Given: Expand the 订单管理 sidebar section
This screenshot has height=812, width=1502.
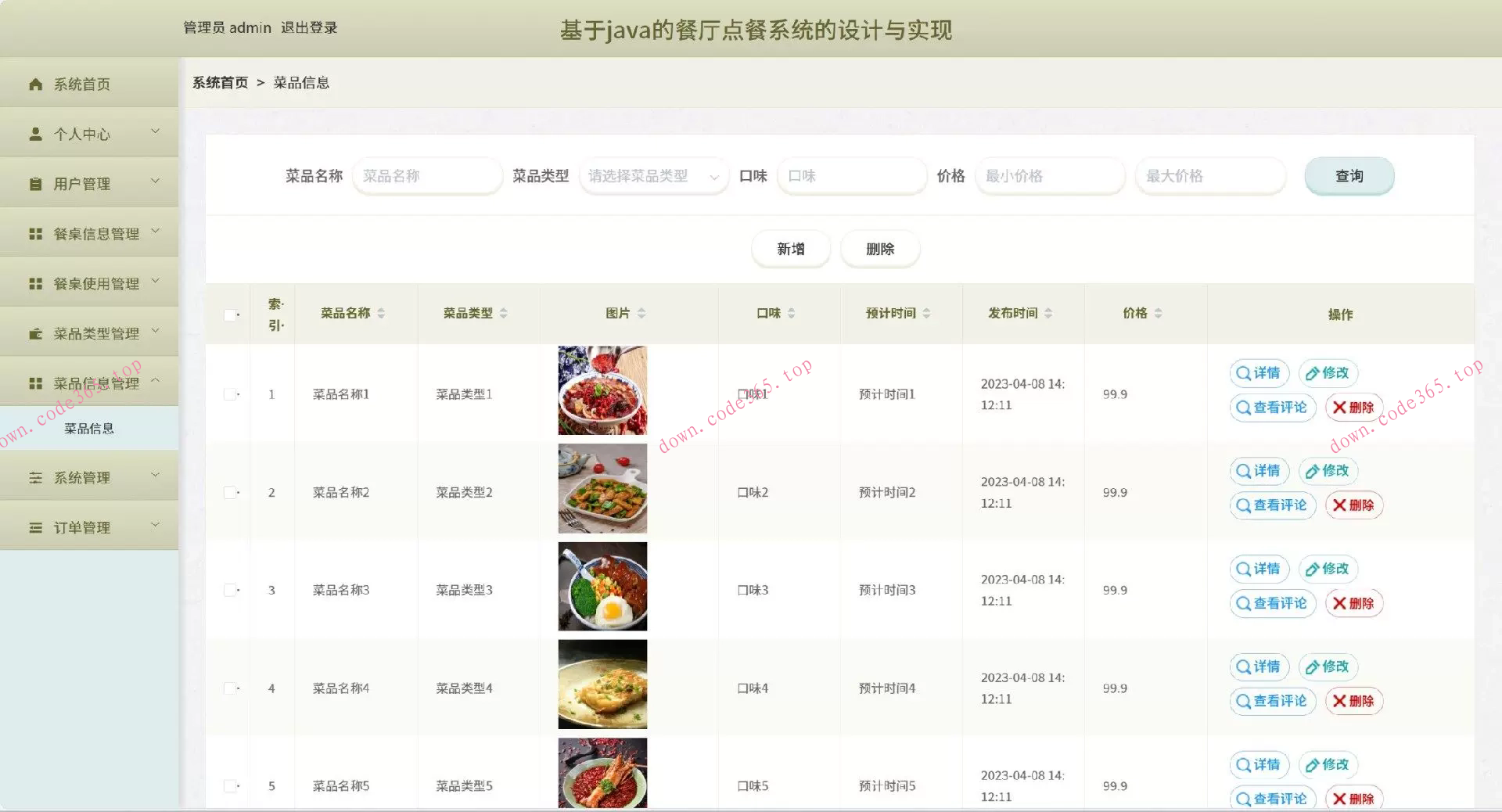Looking at the screenshot, I should click(x=88, y=526).
